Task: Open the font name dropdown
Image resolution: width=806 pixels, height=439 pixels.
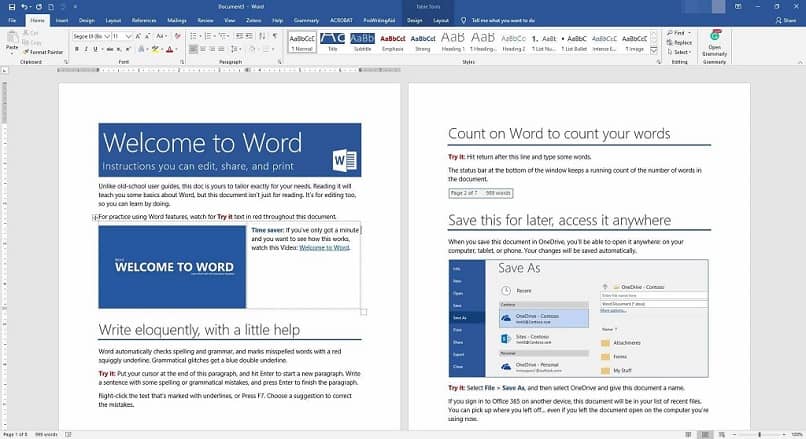Action: [106, 35]
